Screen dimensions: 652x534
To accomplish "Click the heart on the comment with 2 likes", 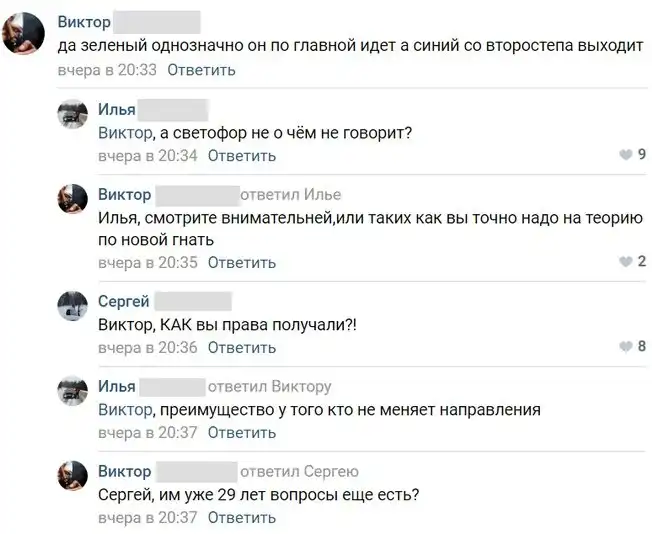I will pos(626,262).
